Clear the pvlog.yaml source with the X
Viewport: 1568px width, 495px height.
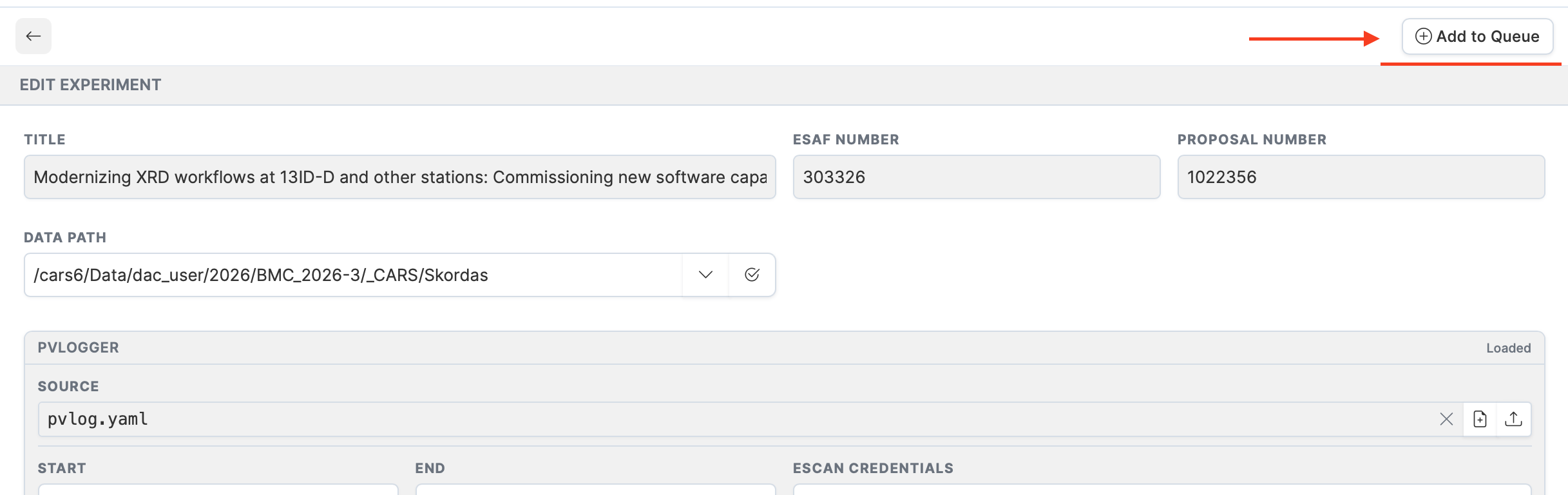click(x=1446, y=420)
